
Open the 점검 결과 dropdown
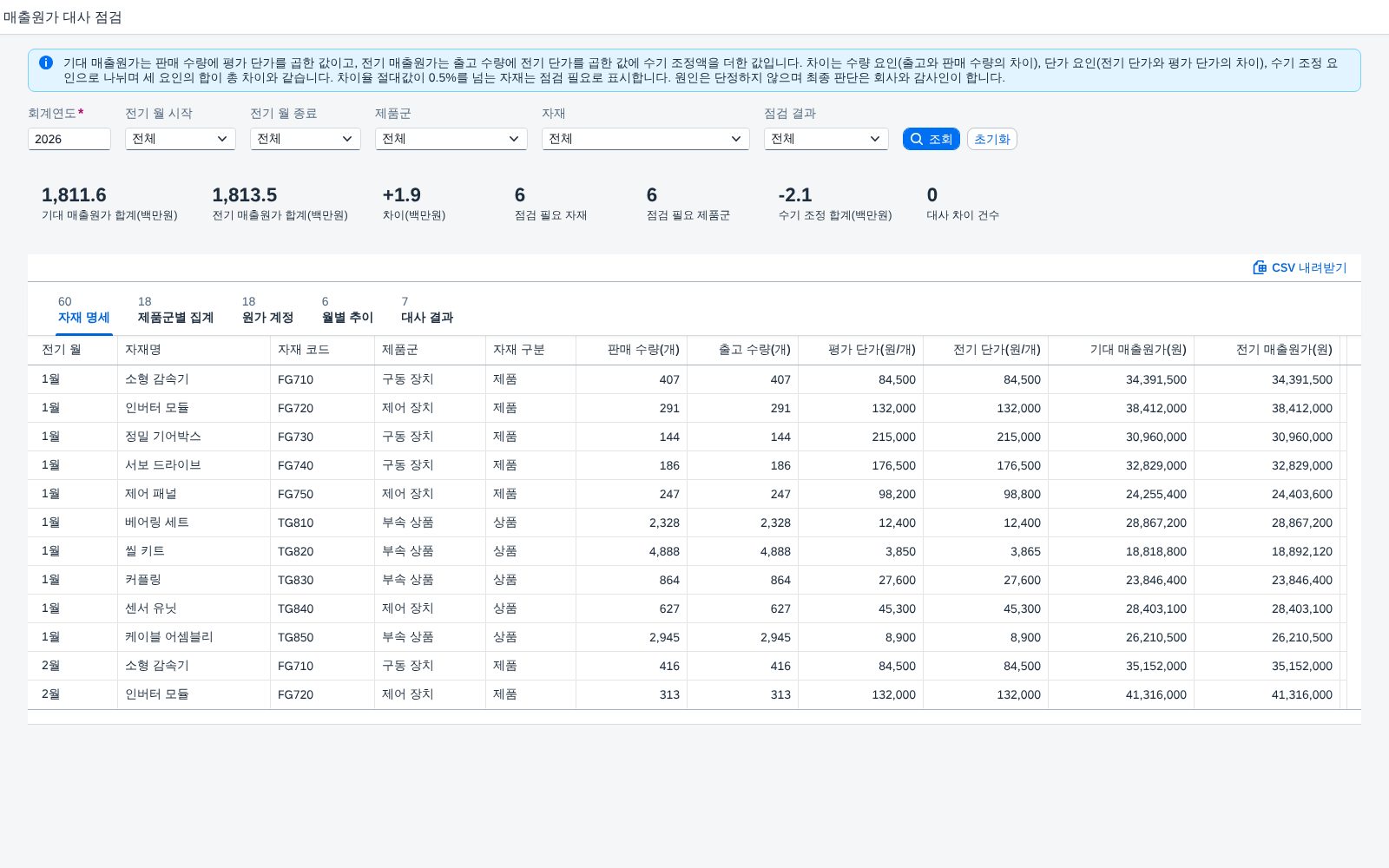click(x=826, y=139)
